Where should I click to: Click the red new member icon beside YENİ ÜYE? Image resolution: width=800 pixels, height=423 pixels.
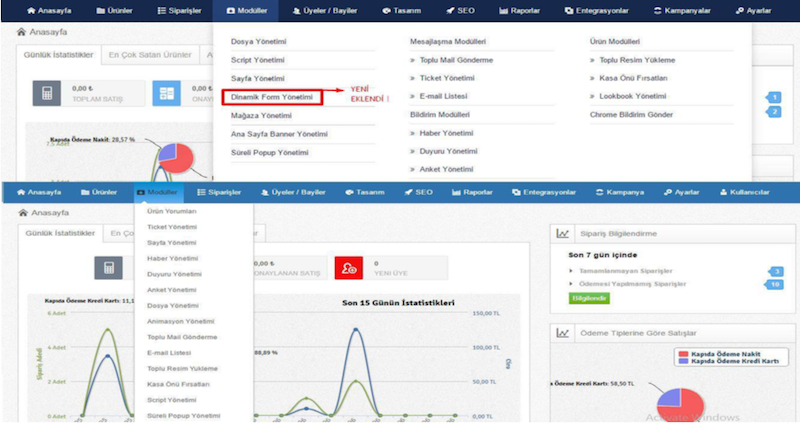(348, 268)
